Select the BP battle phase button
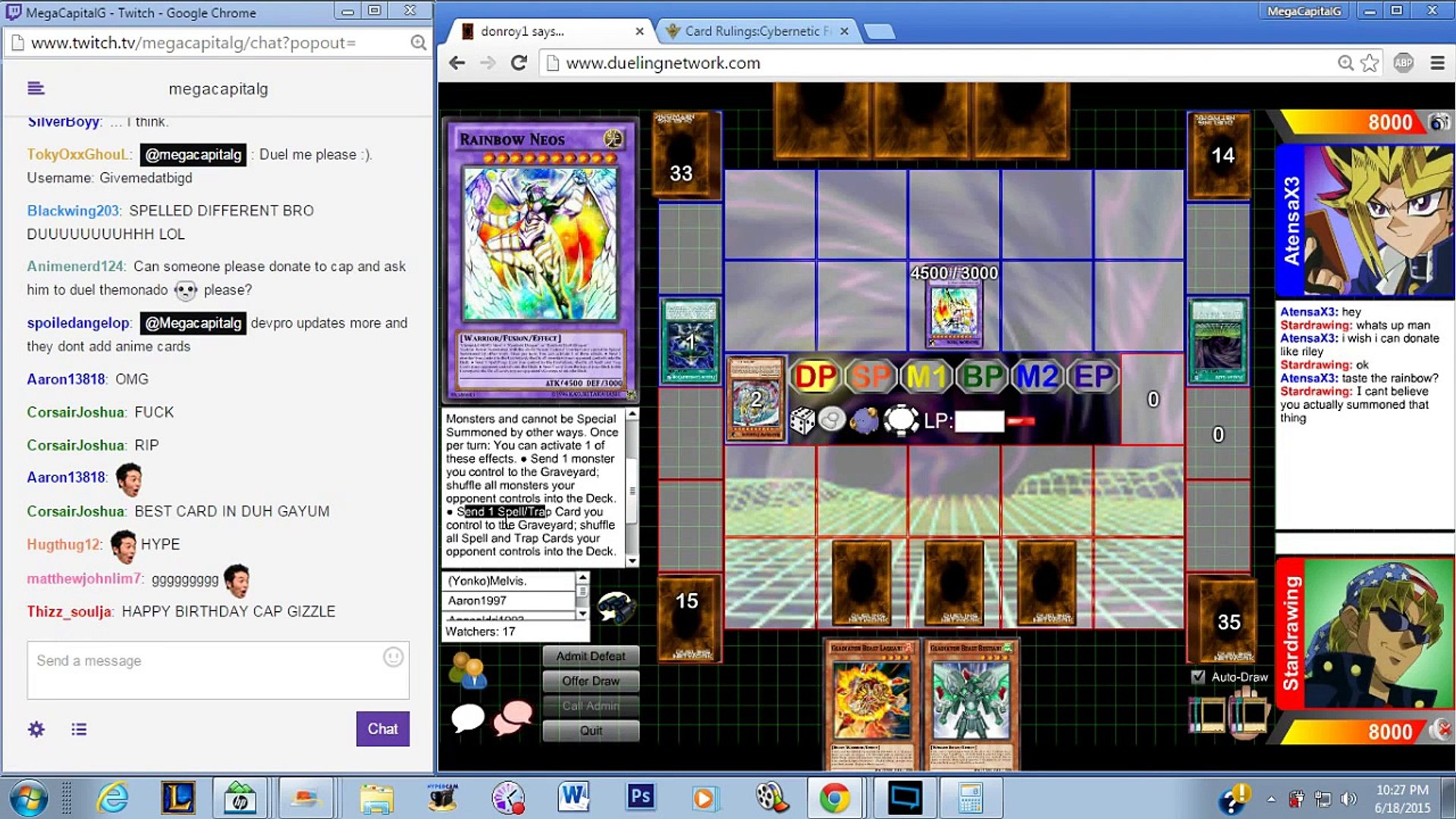This screenshot has width=1456, height=819. tap(982, 377)
